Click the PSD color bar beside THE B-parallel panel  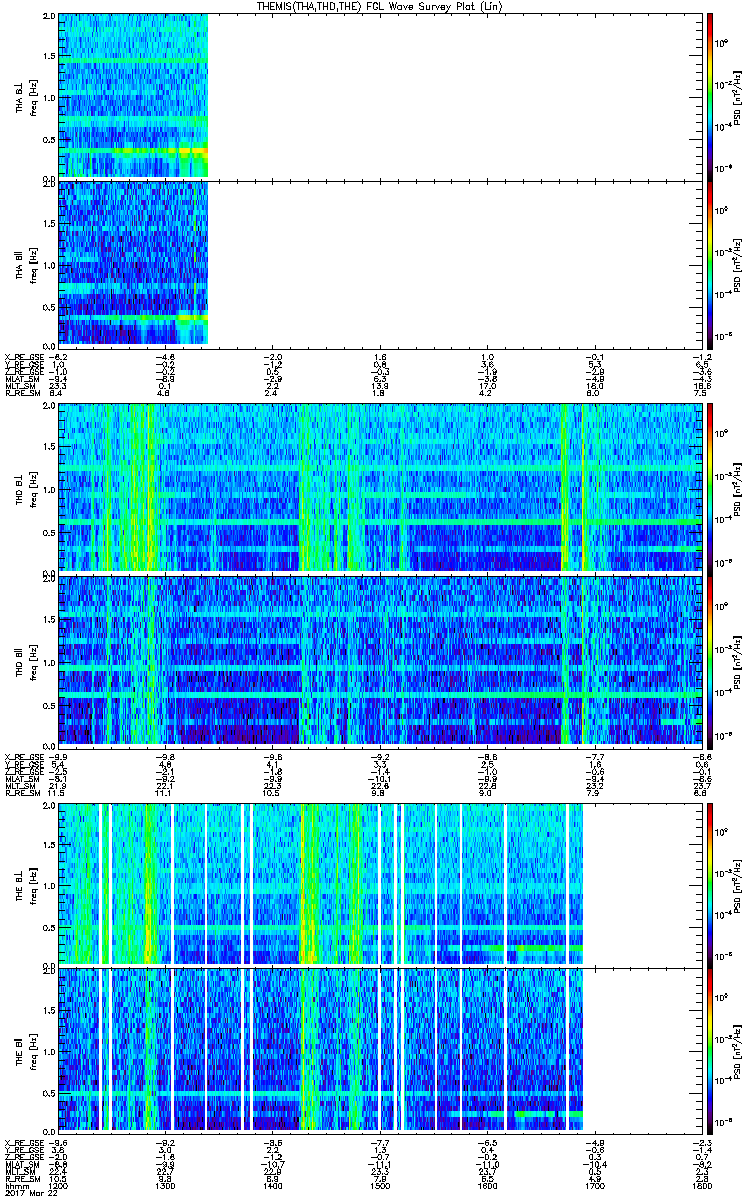(x=709, y=1049)
